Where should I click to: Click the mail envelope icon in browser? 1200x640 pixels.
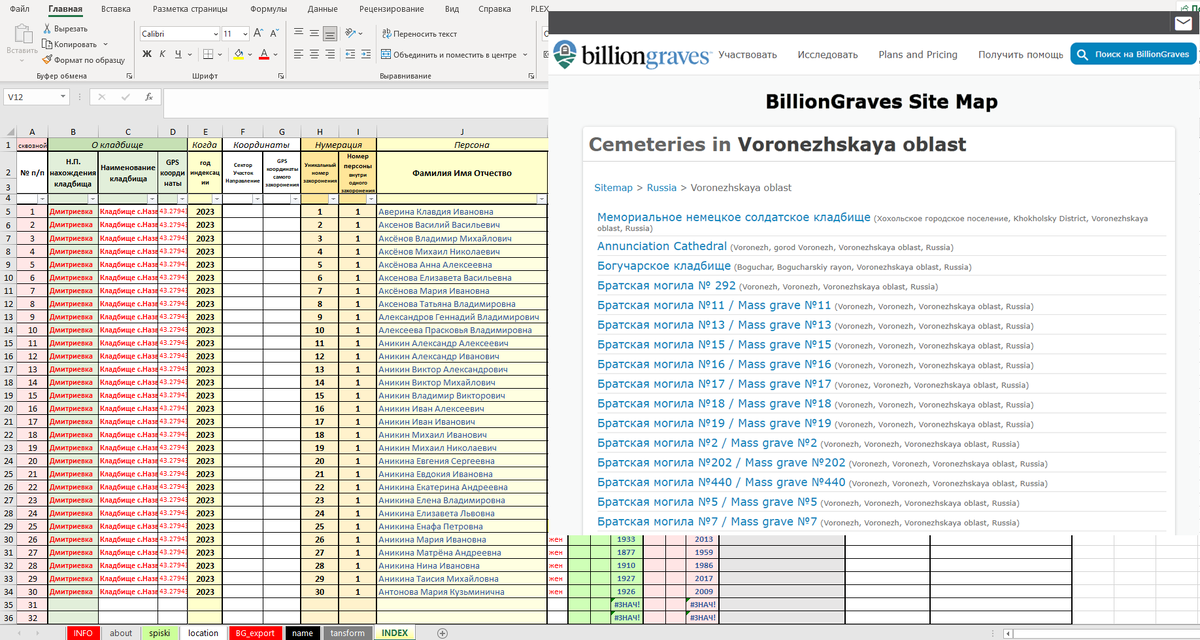click(x=1183, y=22)
